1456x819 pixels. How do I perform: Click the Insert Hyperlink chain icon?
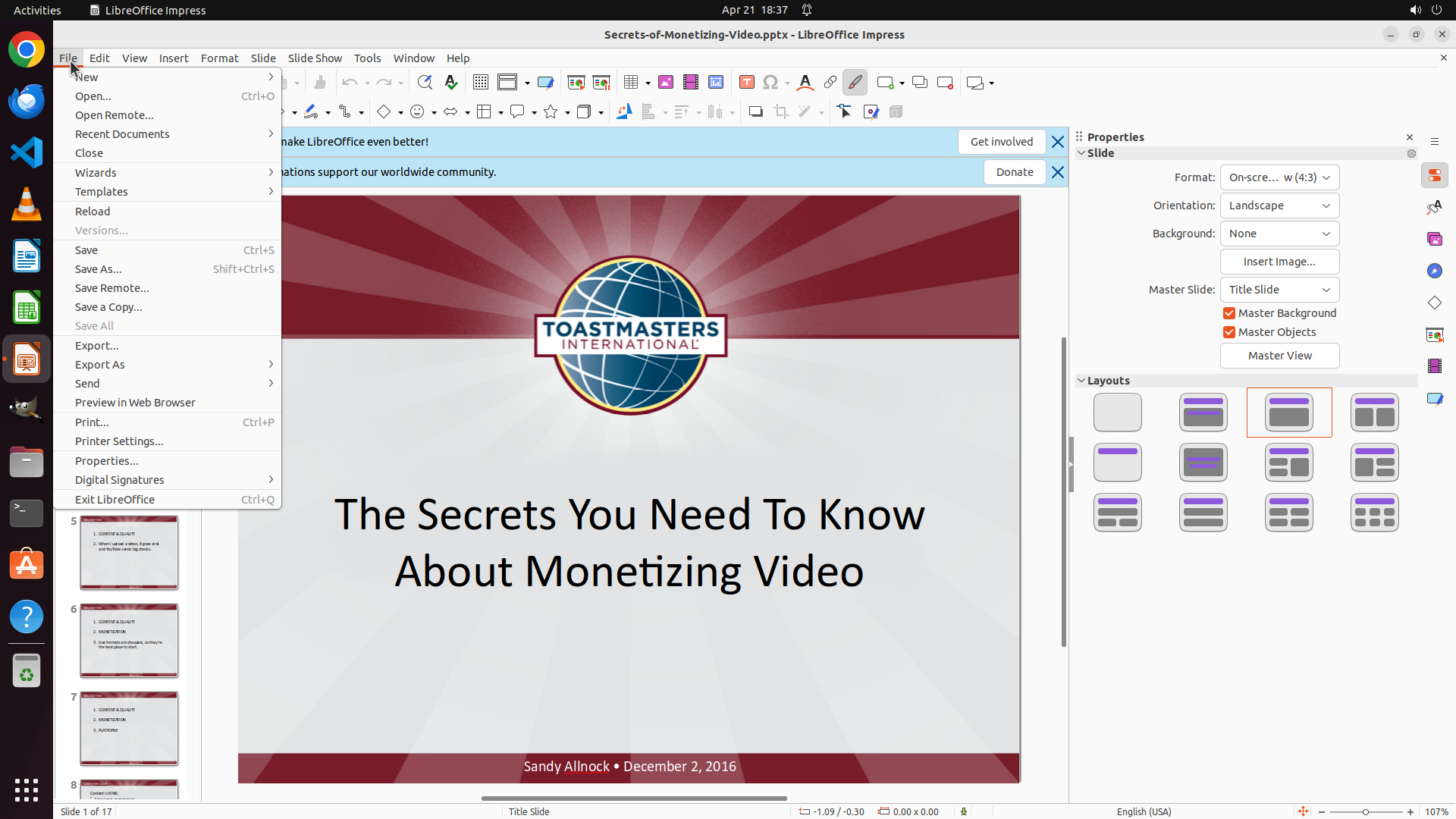click(830, 83)
